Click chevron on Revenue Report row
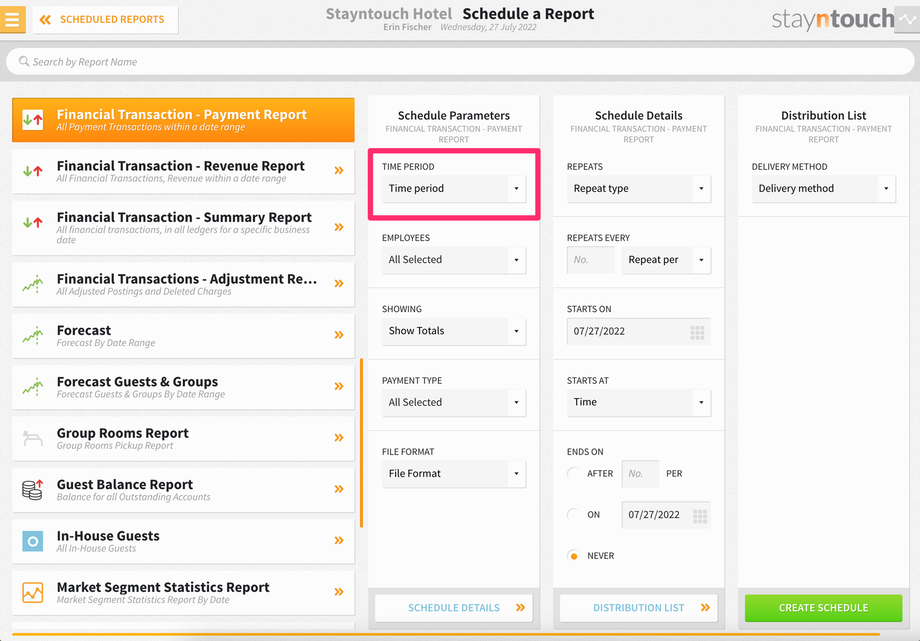 (x=339, y=171)
